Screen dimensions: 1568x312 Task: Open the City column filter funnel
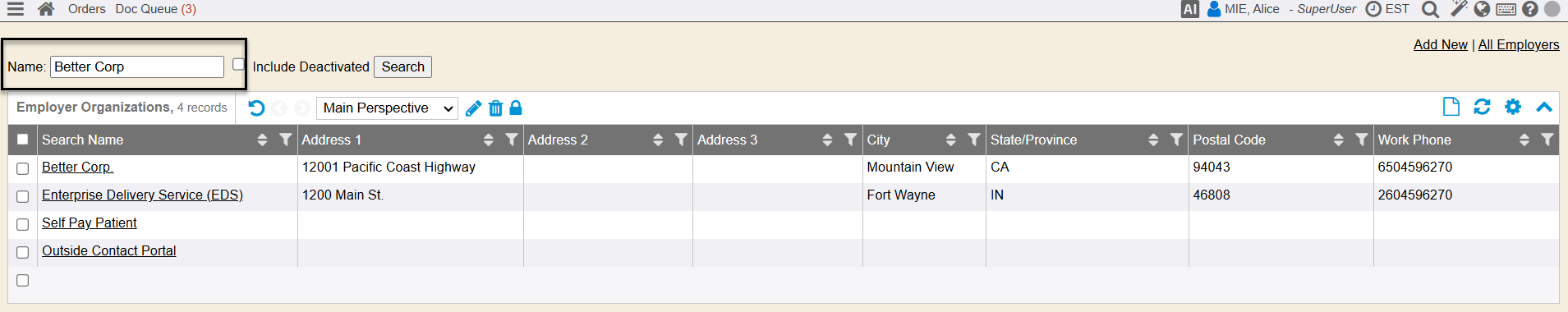point(974,140)
